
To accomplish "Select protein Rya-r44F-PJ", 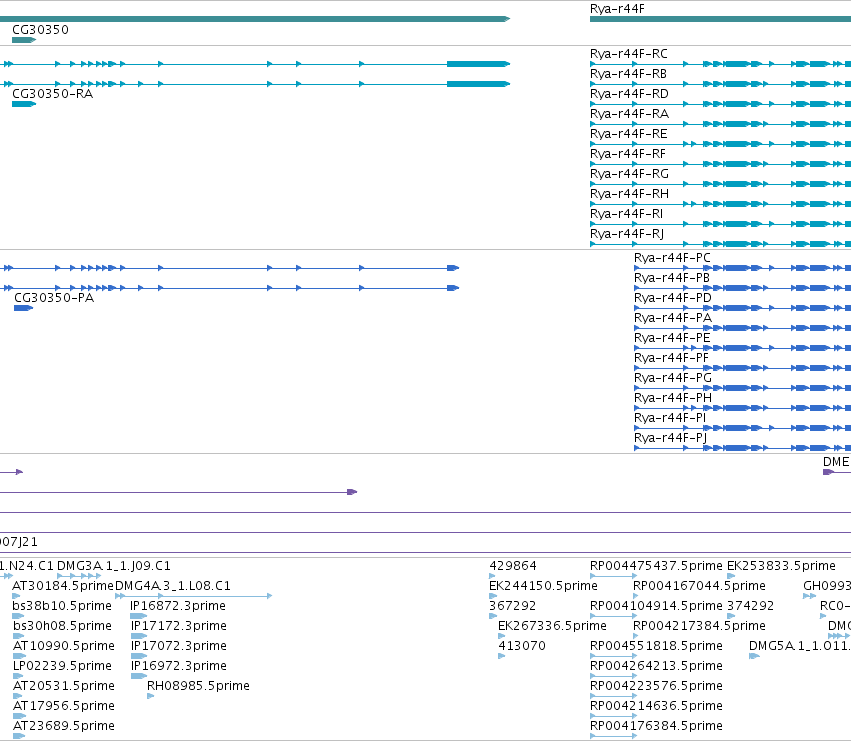I will coord(670,438).
